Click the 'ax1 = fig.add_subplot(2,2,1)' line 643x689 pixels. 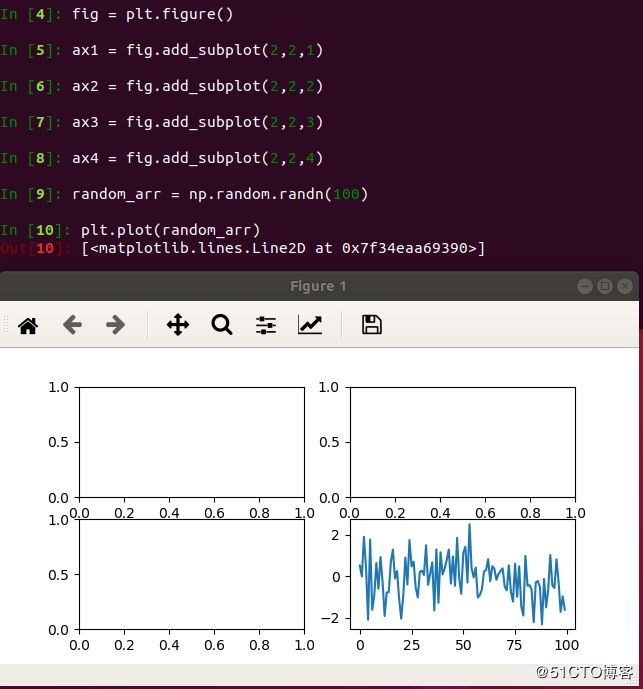(197, 50)
